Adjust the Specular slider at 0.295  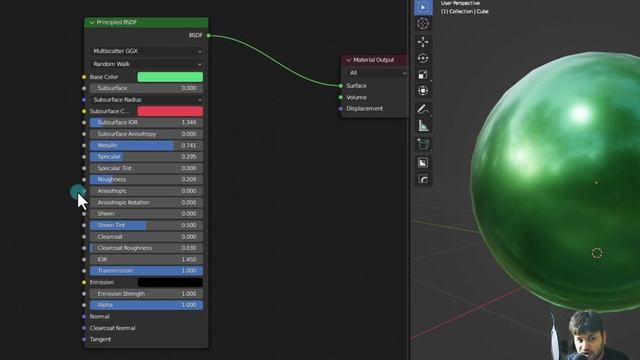tap(146, 157)
